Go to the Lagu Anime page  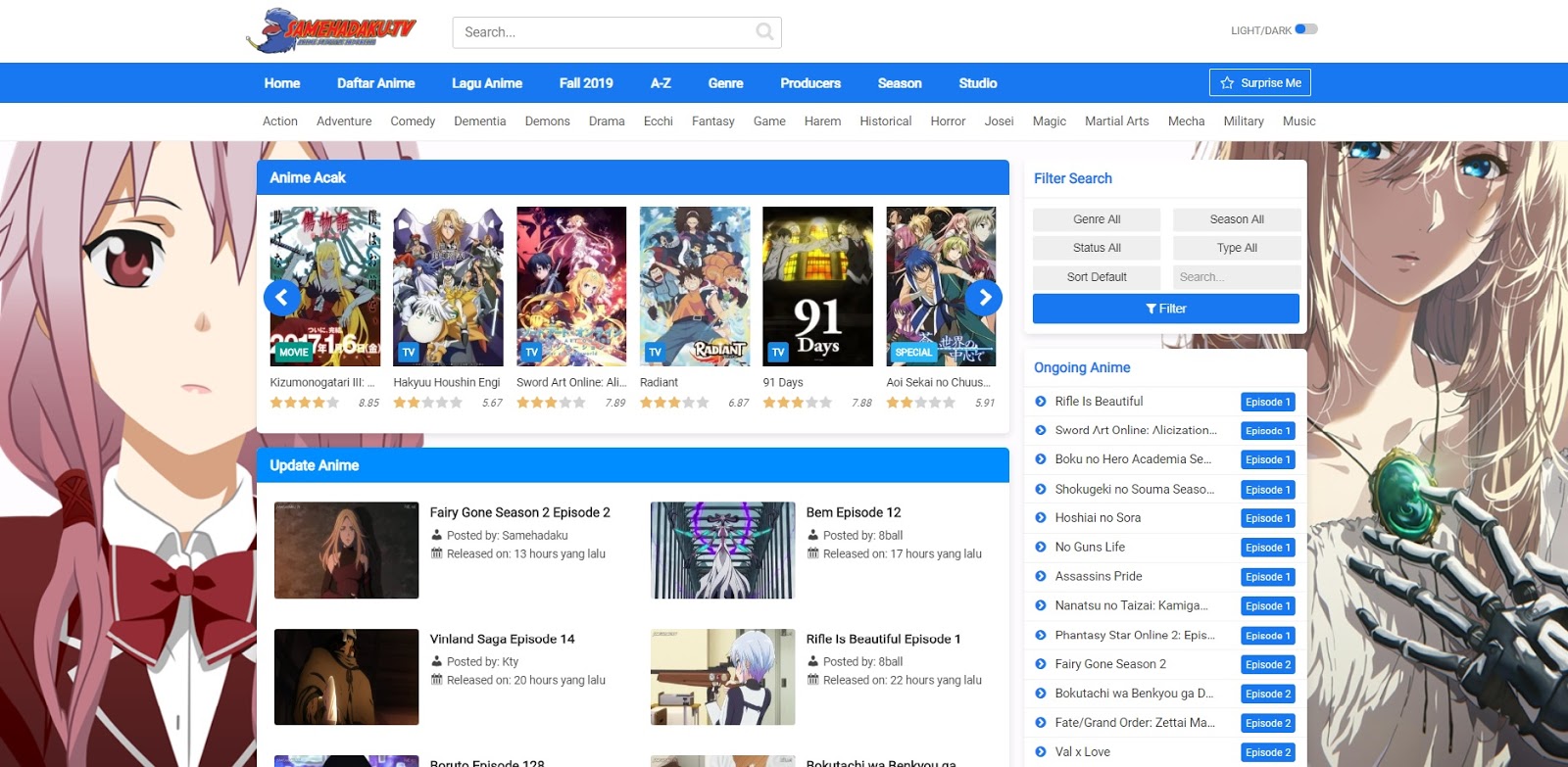tap(487, 83)
